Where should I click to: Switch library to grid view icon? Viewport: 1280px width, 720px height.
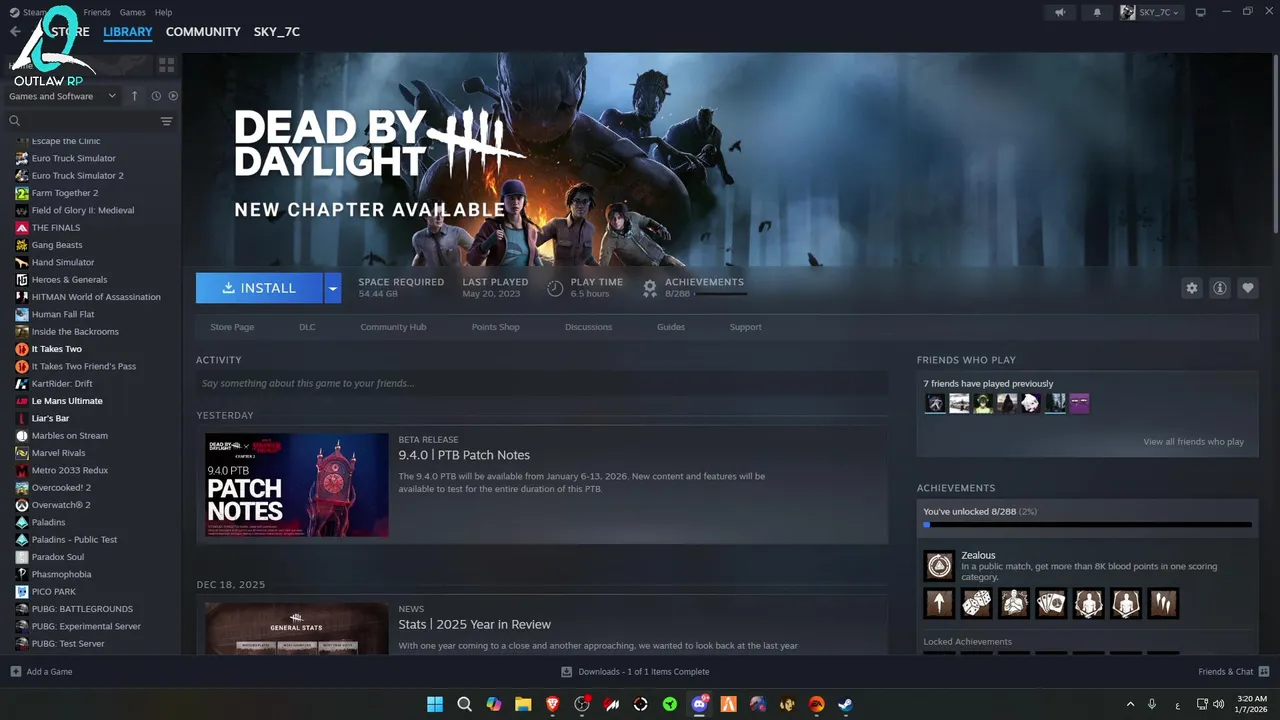tap(166, 65)
